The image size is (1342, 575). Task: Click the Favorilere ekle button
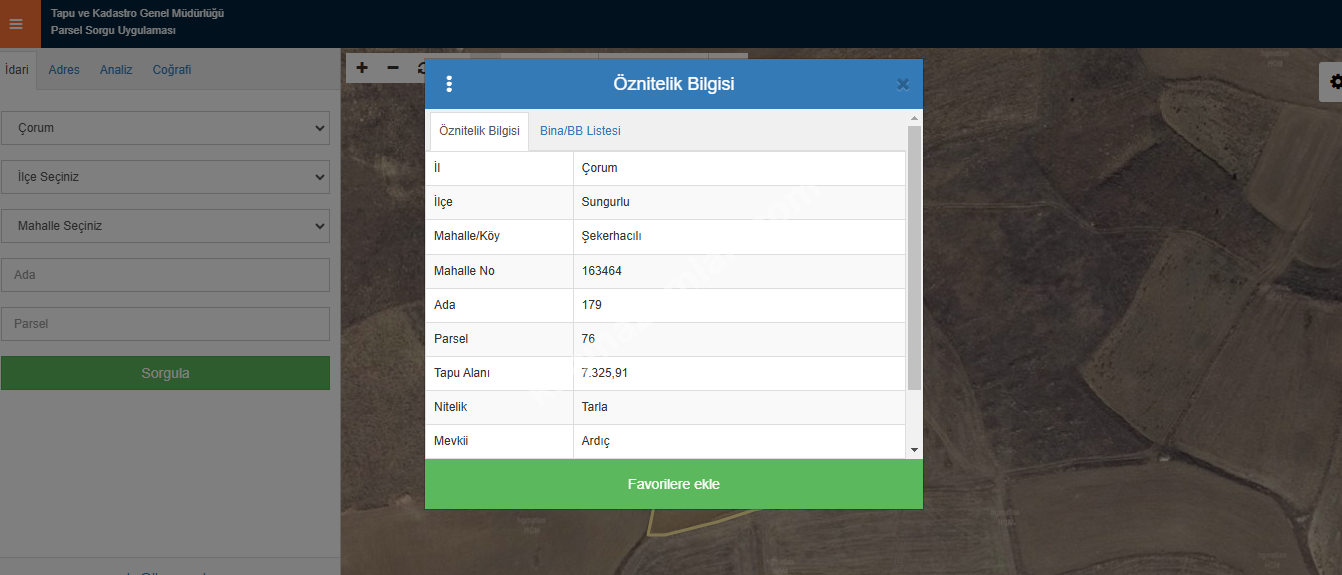[673, 484]
